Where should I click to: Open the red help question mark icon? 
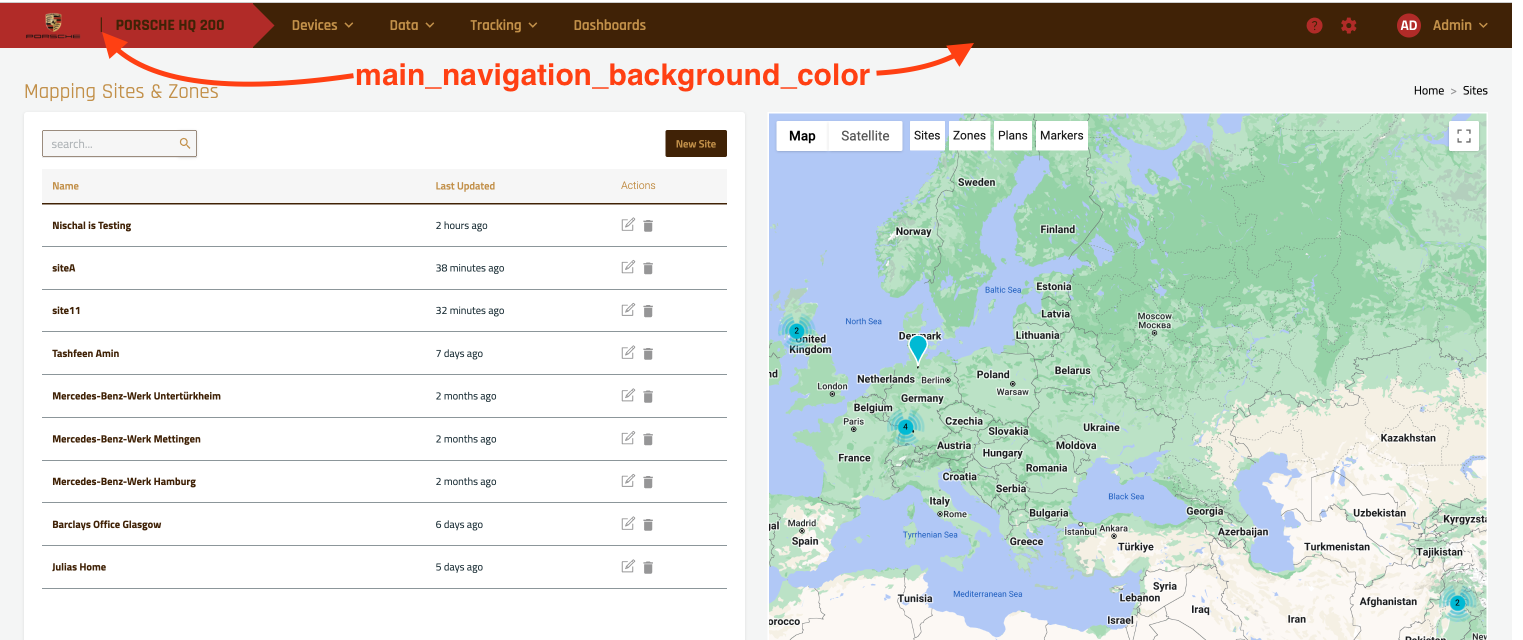coord(1315,26)
